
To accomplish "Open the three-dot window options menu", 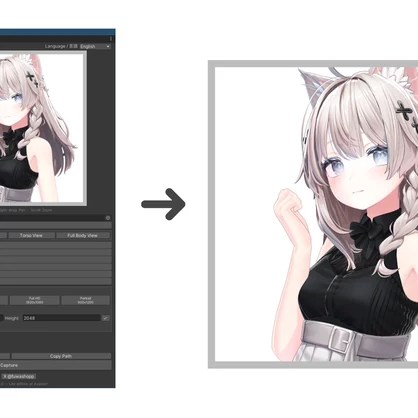I will 111,39.
